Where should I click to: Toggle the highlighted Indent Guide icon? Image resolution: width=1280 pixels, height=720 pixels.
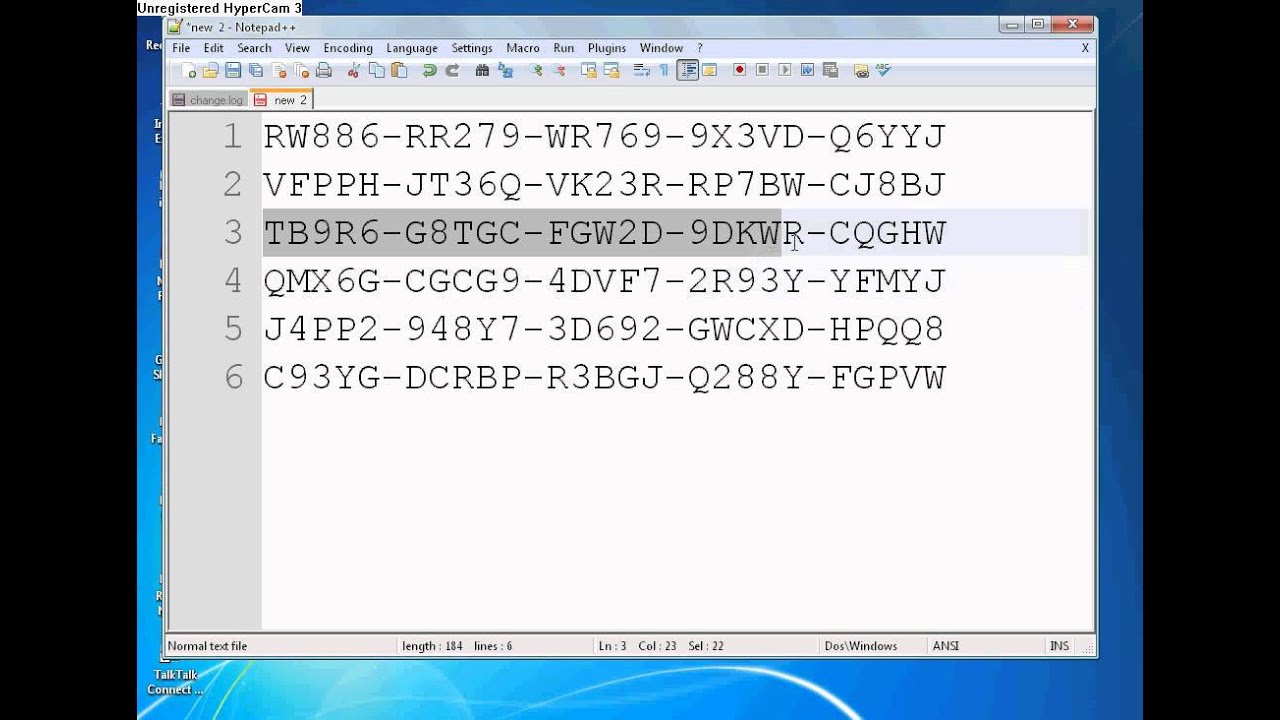[687, 70]
